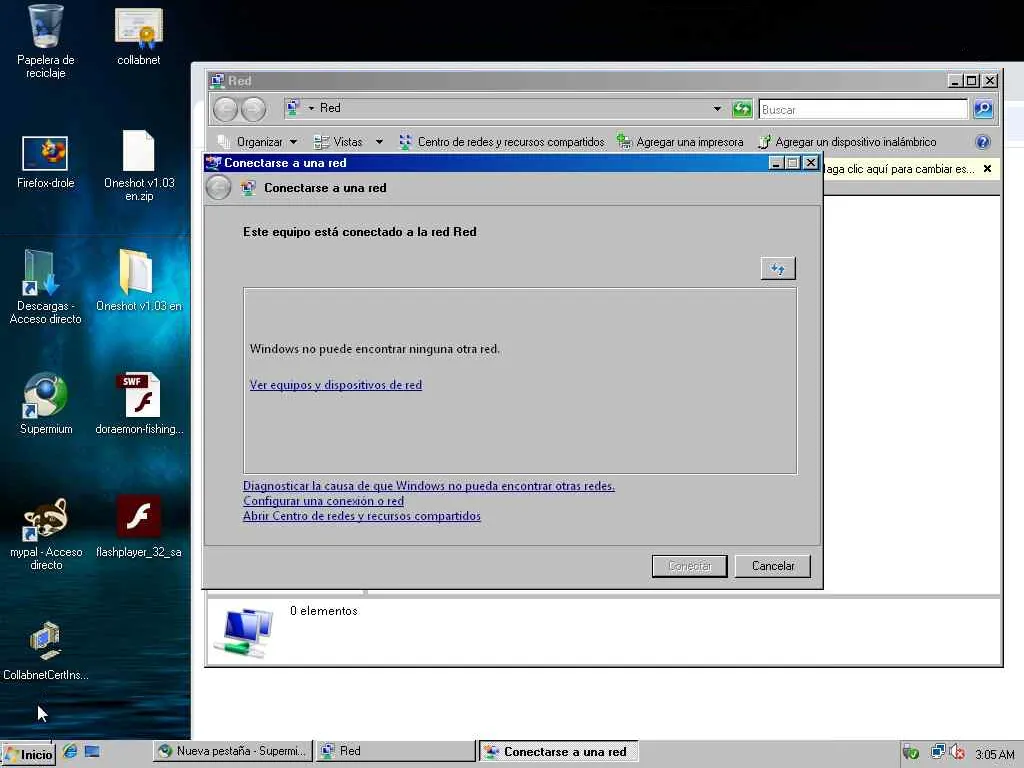
Task: Open link Ver equipos y dispositivos de red
Action: [x=336, y=385]
